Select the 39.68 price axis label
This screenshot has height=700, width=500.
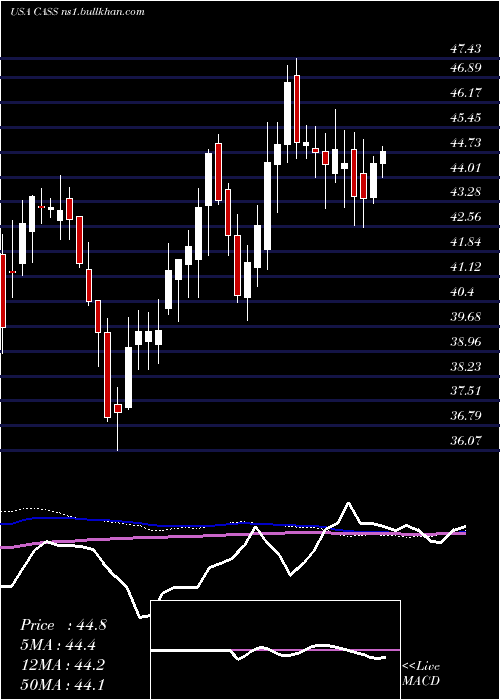click(466, 317)
